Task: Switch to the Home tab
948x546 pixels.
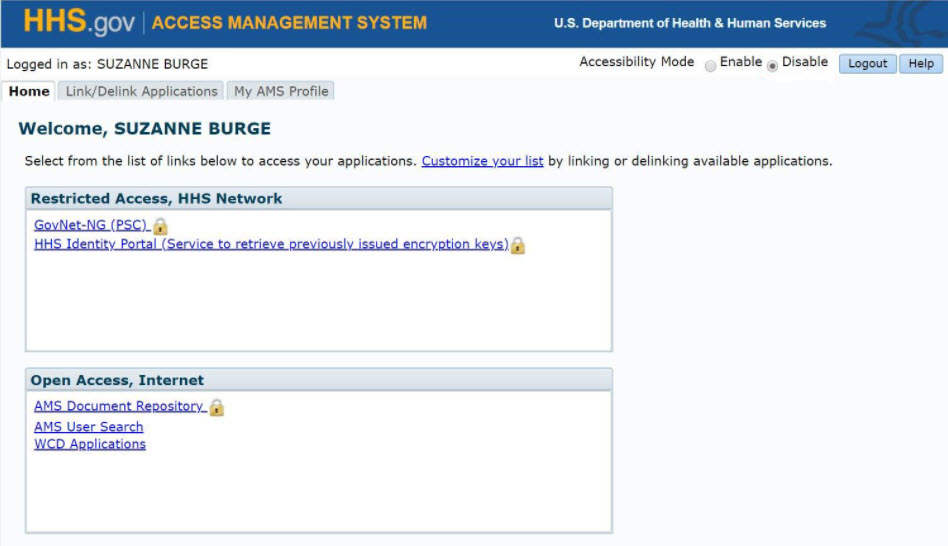Action: coord(28,91)
